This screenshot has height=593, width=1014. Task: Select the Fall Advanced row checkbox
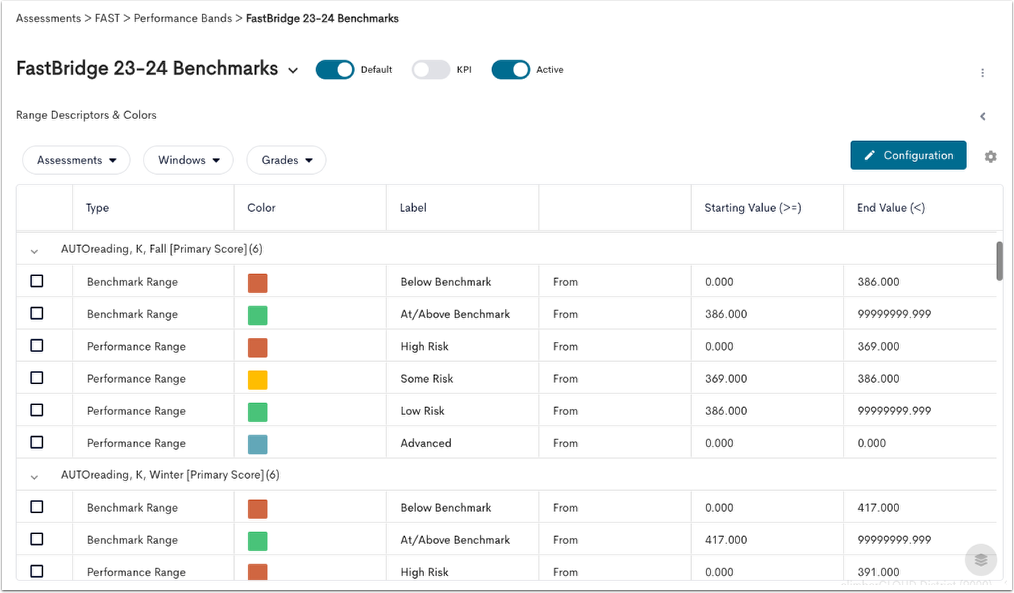[37, 443]
